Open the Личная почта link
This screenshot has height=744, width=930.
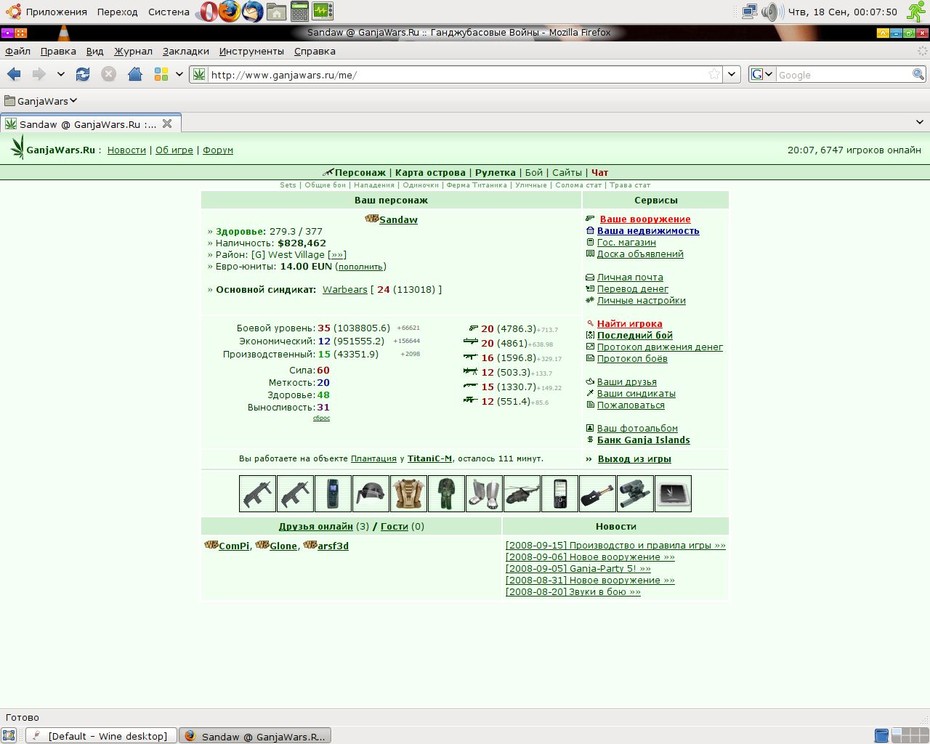(630, 277)
